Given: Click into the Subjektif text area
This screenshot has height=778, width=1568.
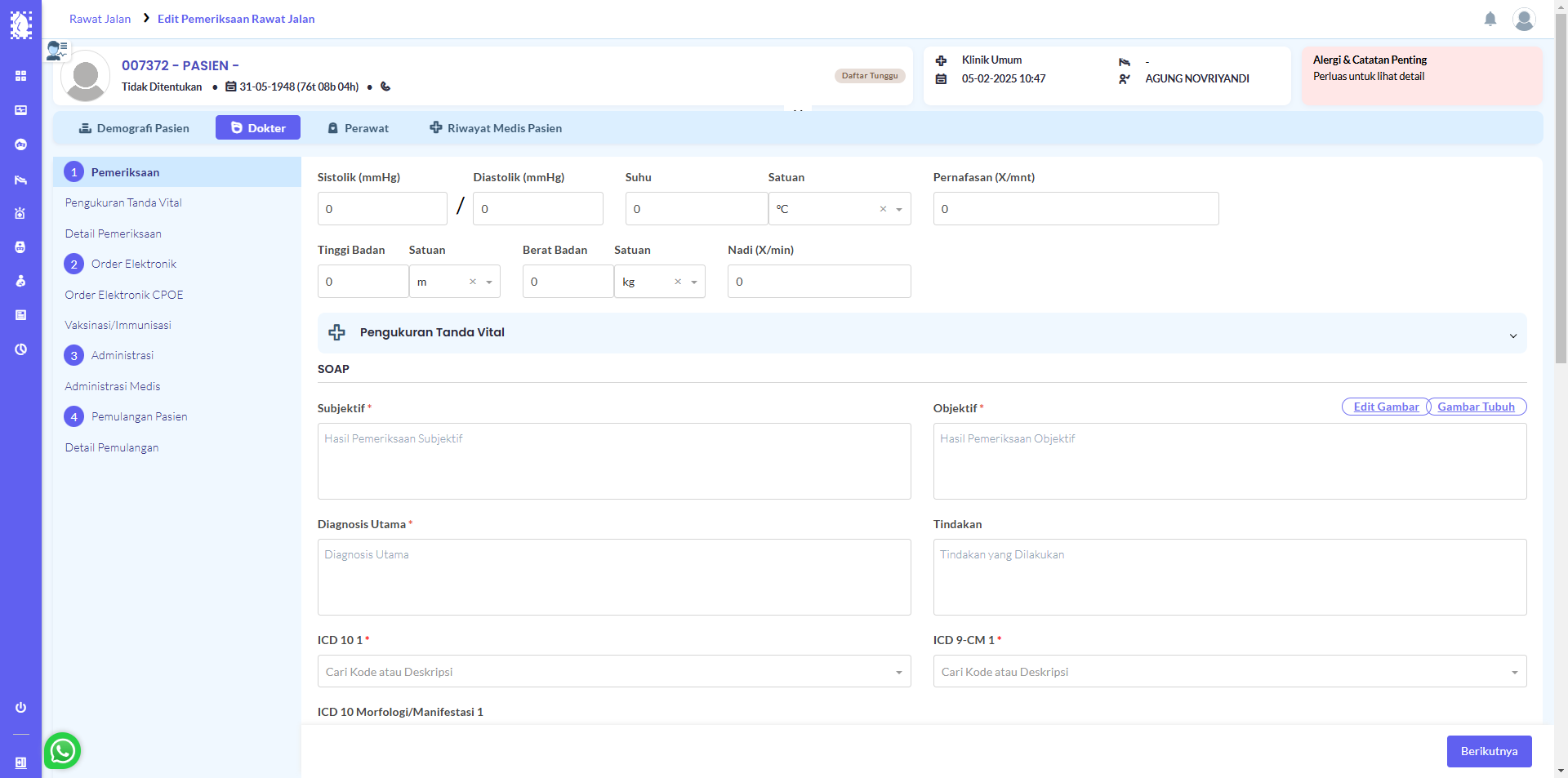Looking at the screenshot, I should 614,461.
